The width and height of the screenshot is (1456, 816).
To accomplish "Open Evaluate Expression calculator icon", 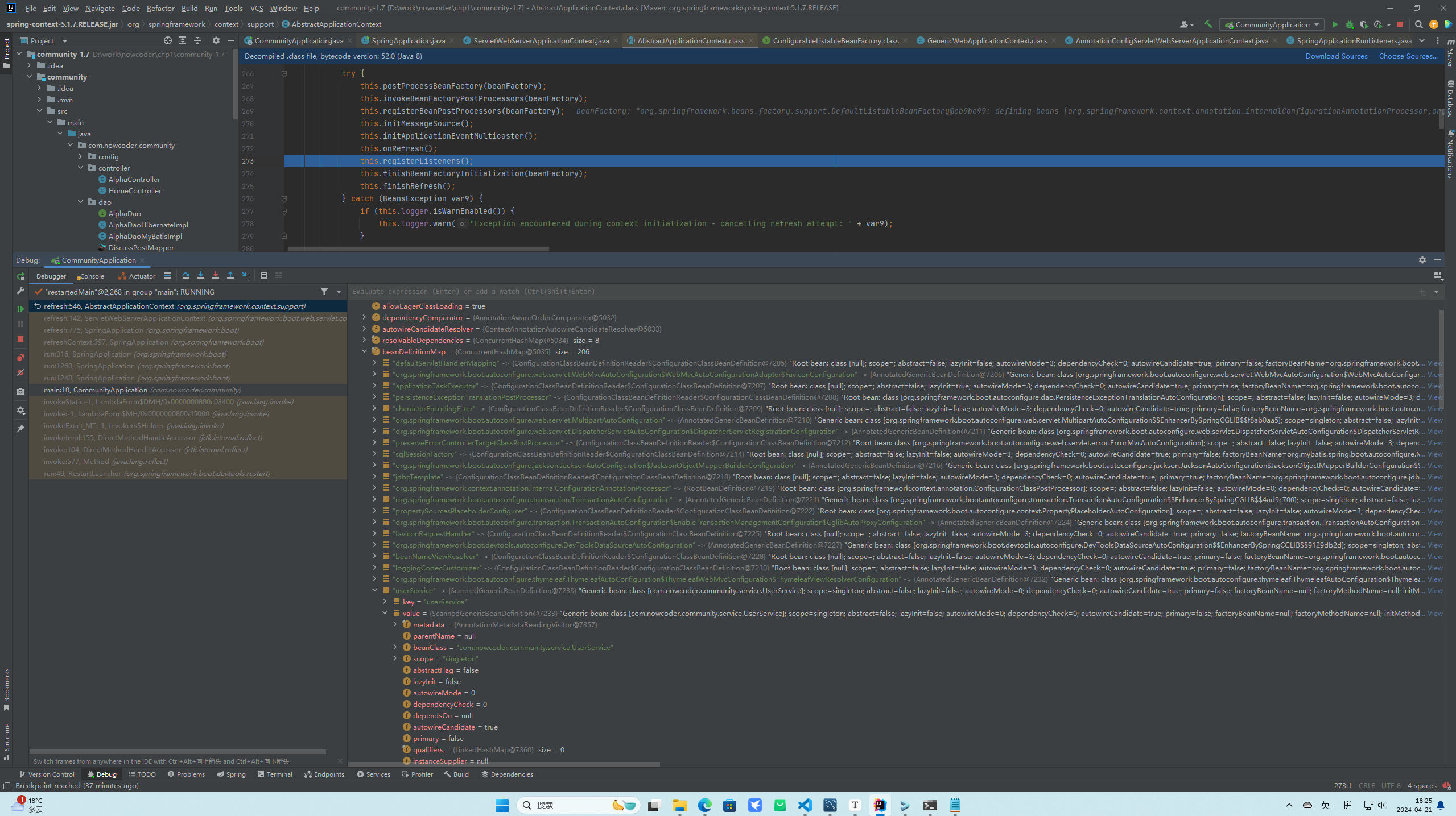I will pyautogui.click(x=264, y=276).
